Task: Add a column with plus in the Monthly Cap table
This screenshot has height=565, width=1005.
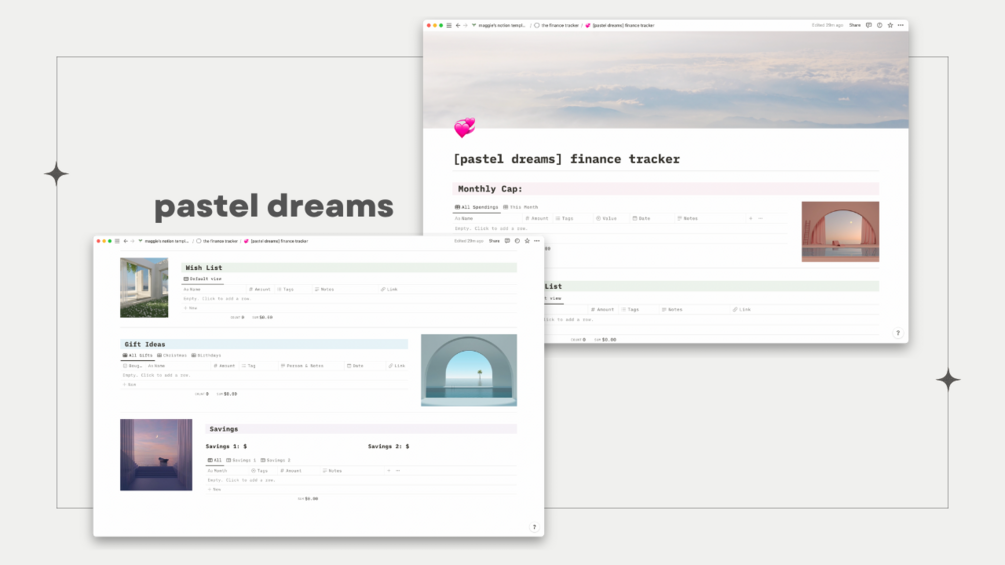Action: [751, 218]
